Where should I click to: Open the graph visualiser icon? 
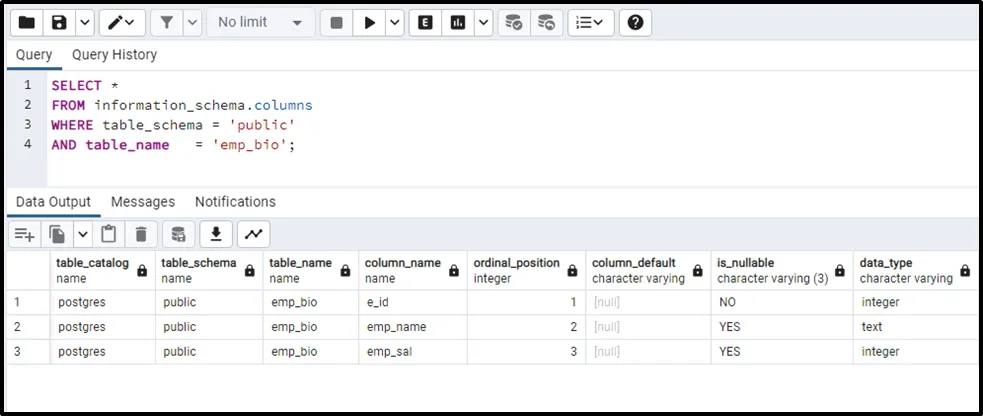(254, 234)
